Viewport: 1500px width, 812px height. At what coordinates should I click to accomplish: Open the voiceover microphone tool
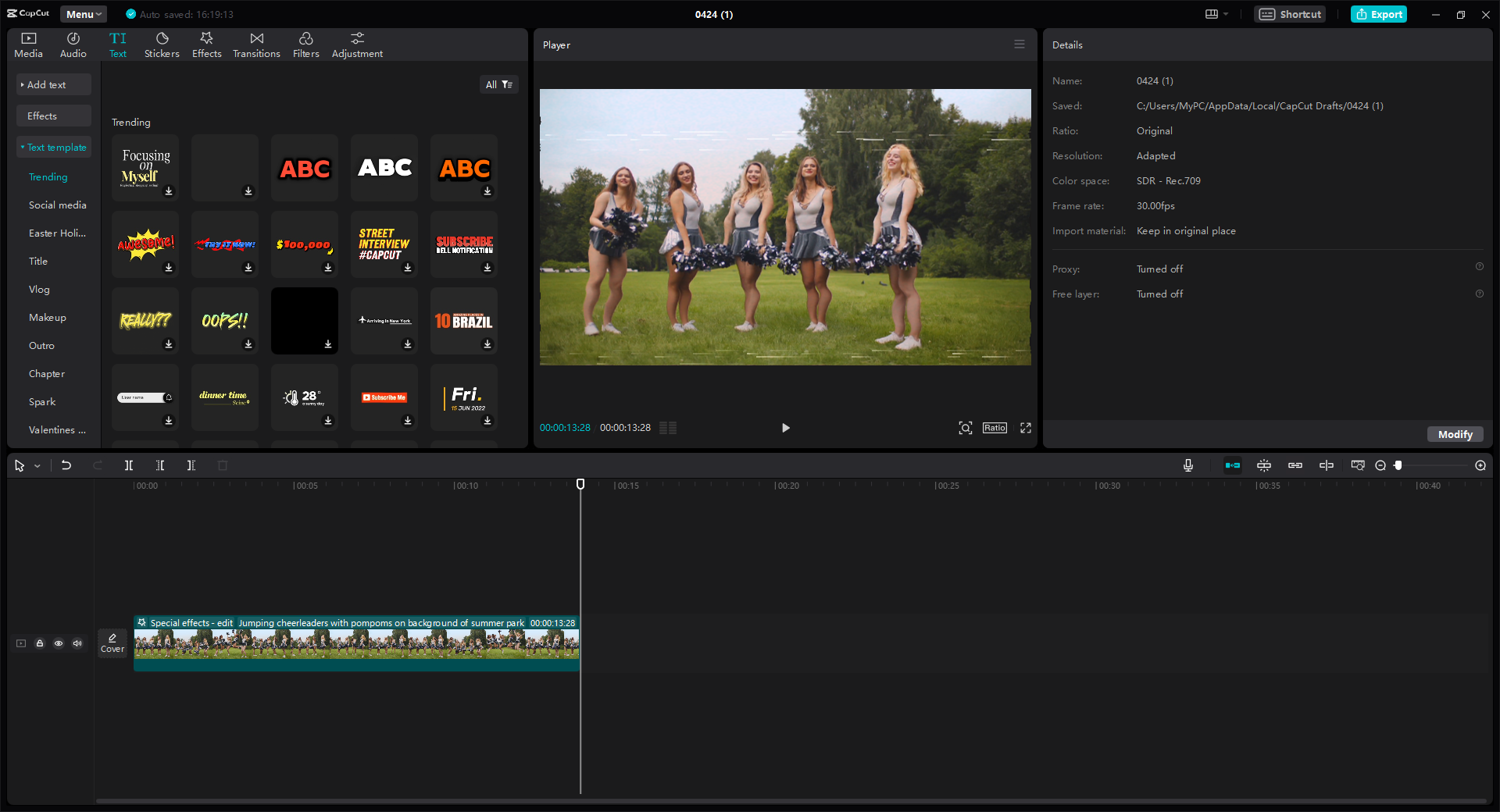[1187, 465]
